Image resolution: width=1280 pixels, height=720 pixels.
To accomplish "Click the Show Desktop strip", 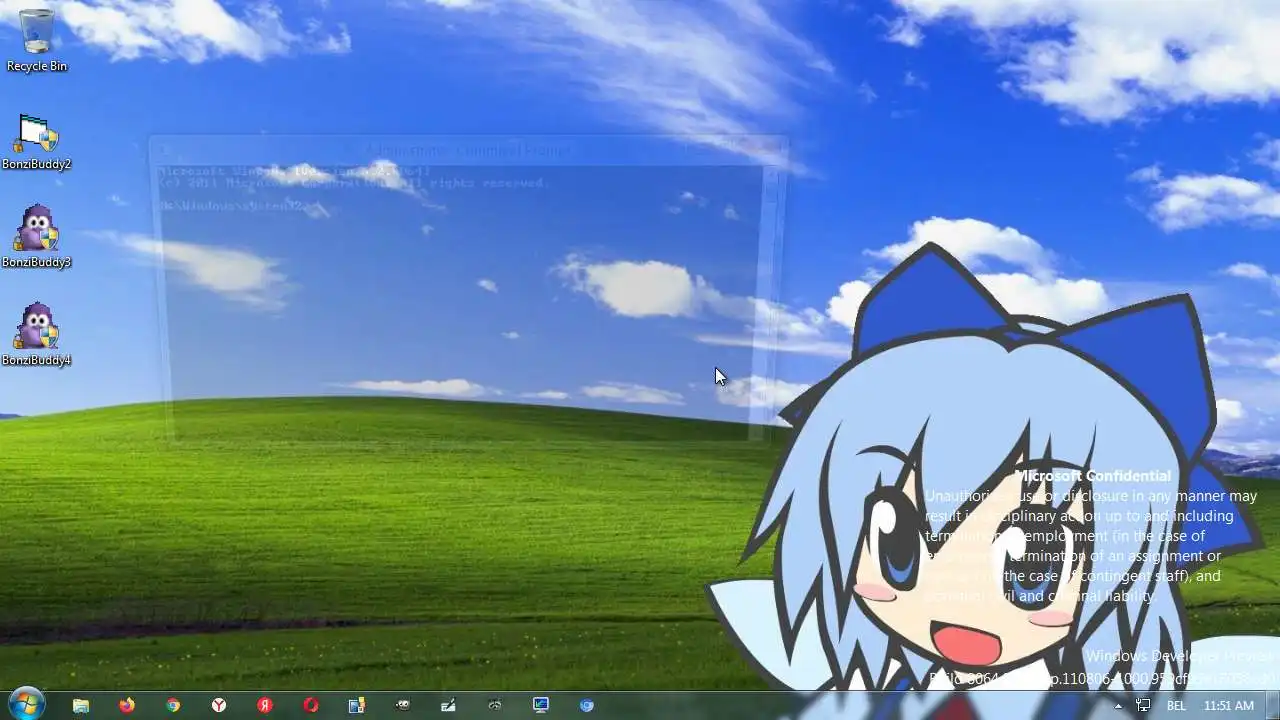I will 1272,705.
